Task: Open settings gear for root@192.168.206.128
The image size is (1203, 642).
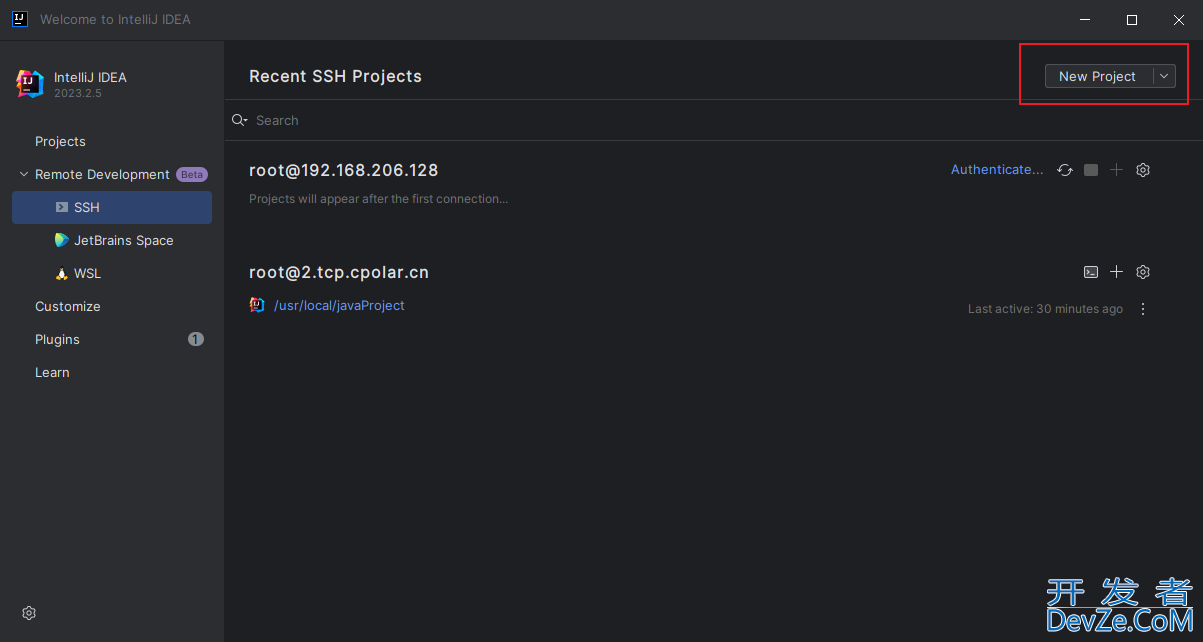Action: pos(1143,170)
